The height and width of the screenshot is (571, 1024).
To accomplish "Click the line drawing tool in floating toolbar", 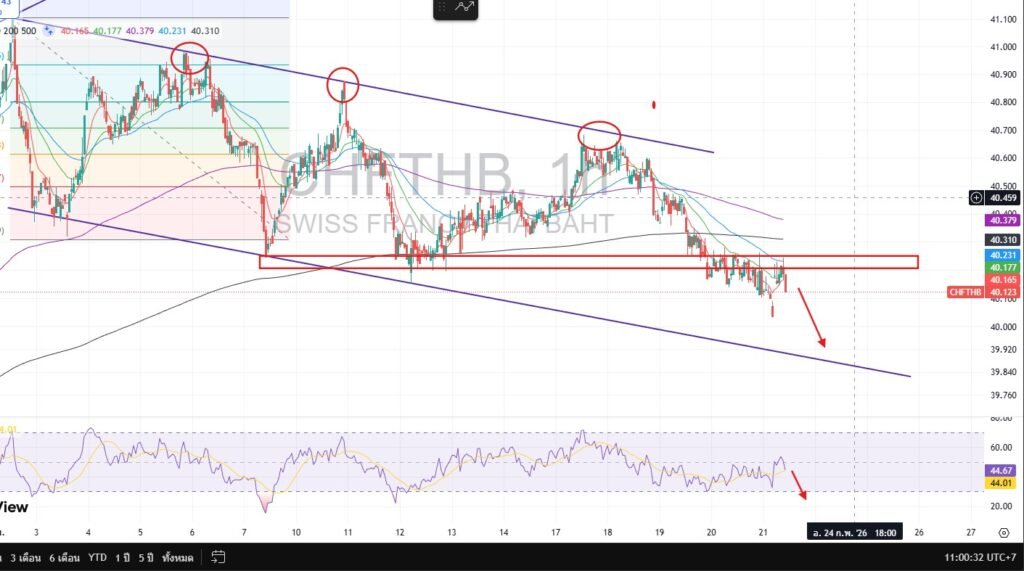I will [x=465, y=8].
